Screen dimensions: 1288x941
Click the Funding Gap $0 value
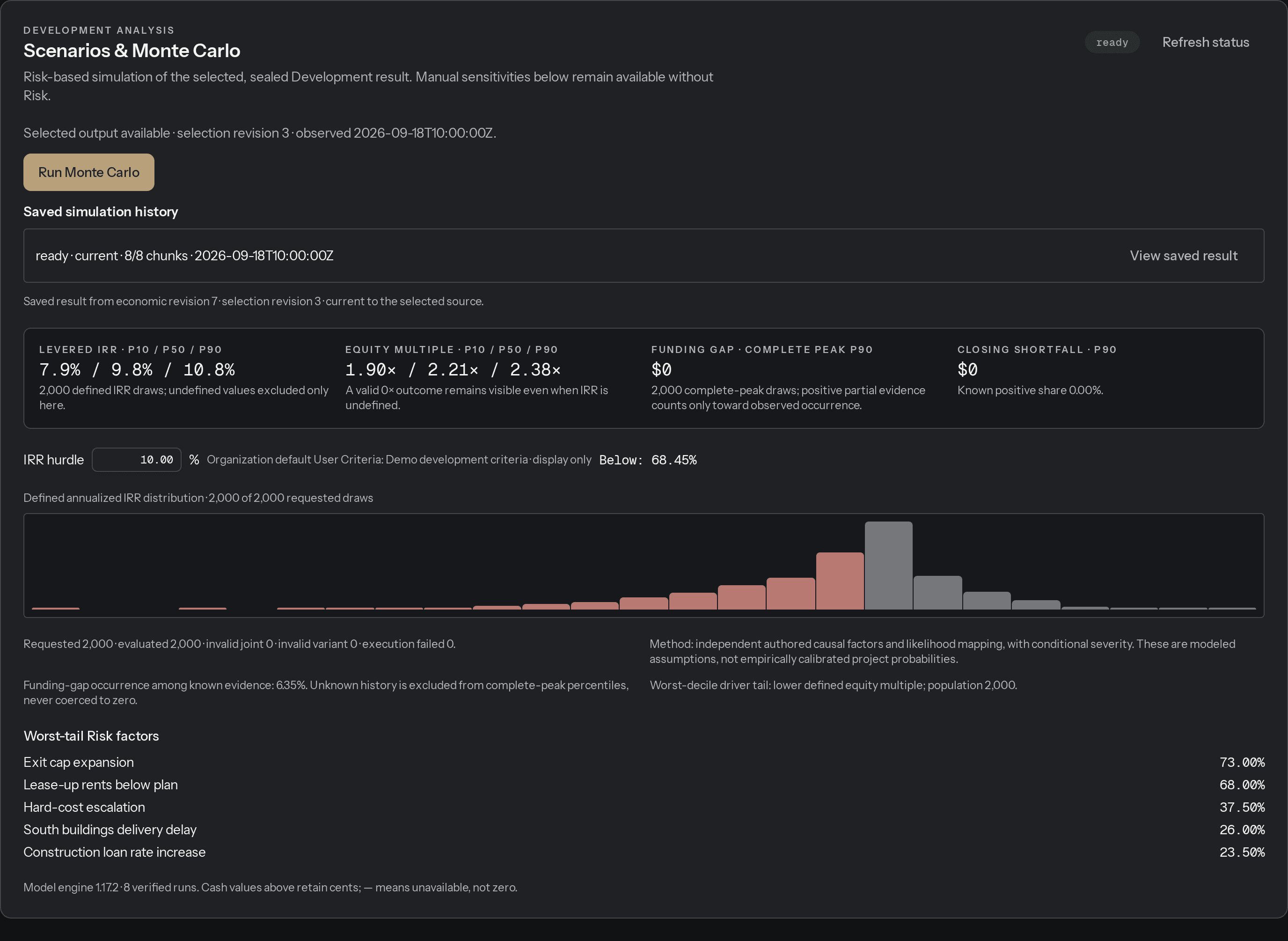tap(661, 370)
